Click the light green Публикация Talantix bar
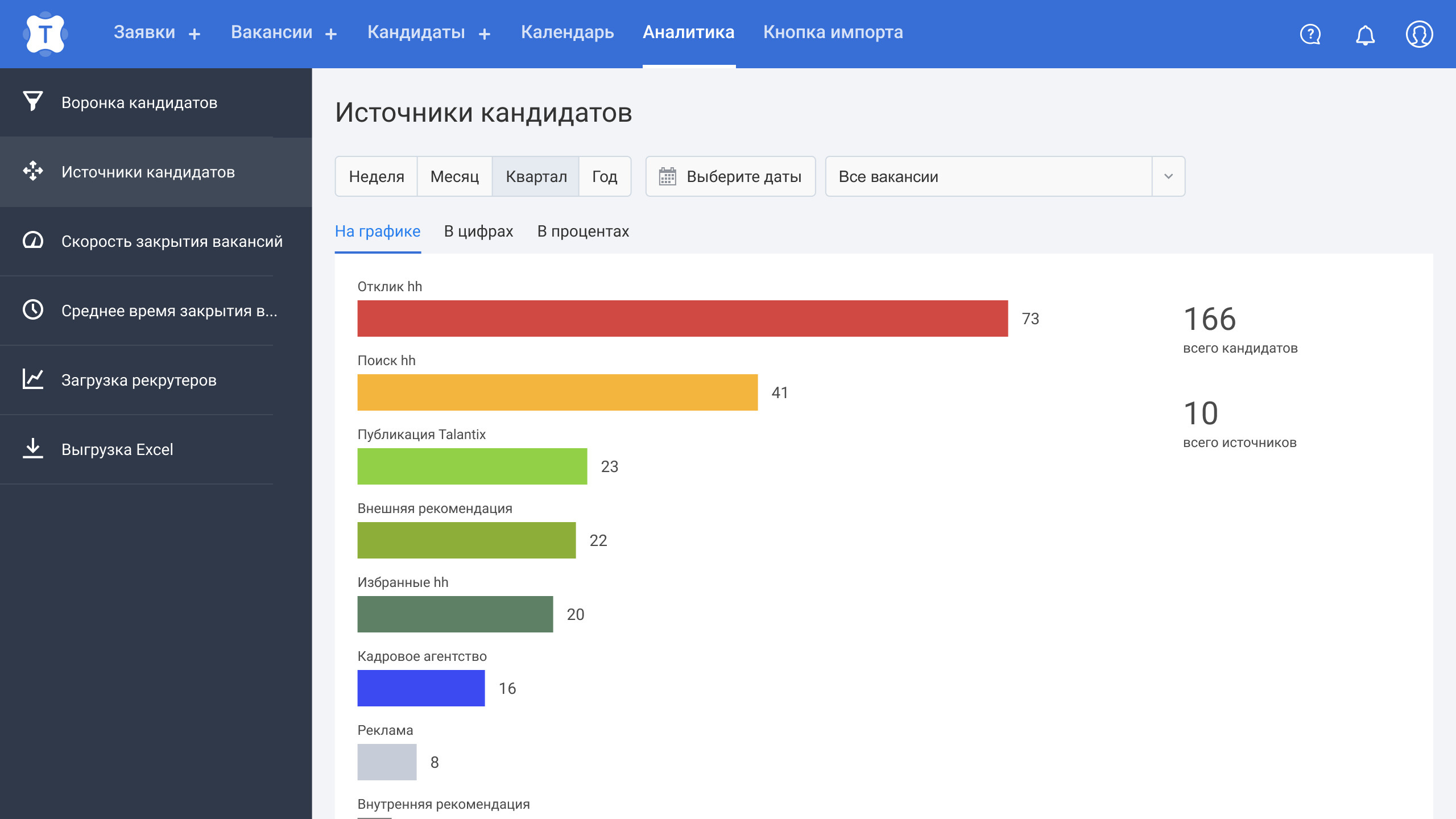Viewport: 1456px width, 819px height. (472, 466)
